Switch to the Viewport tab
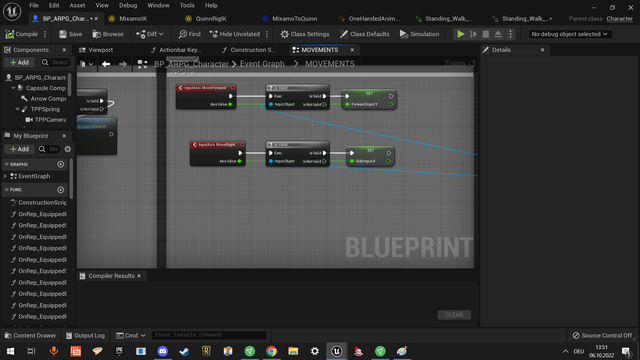Viewport: 640px width, 360px height. pyautogui.click(x=100, y=50)
